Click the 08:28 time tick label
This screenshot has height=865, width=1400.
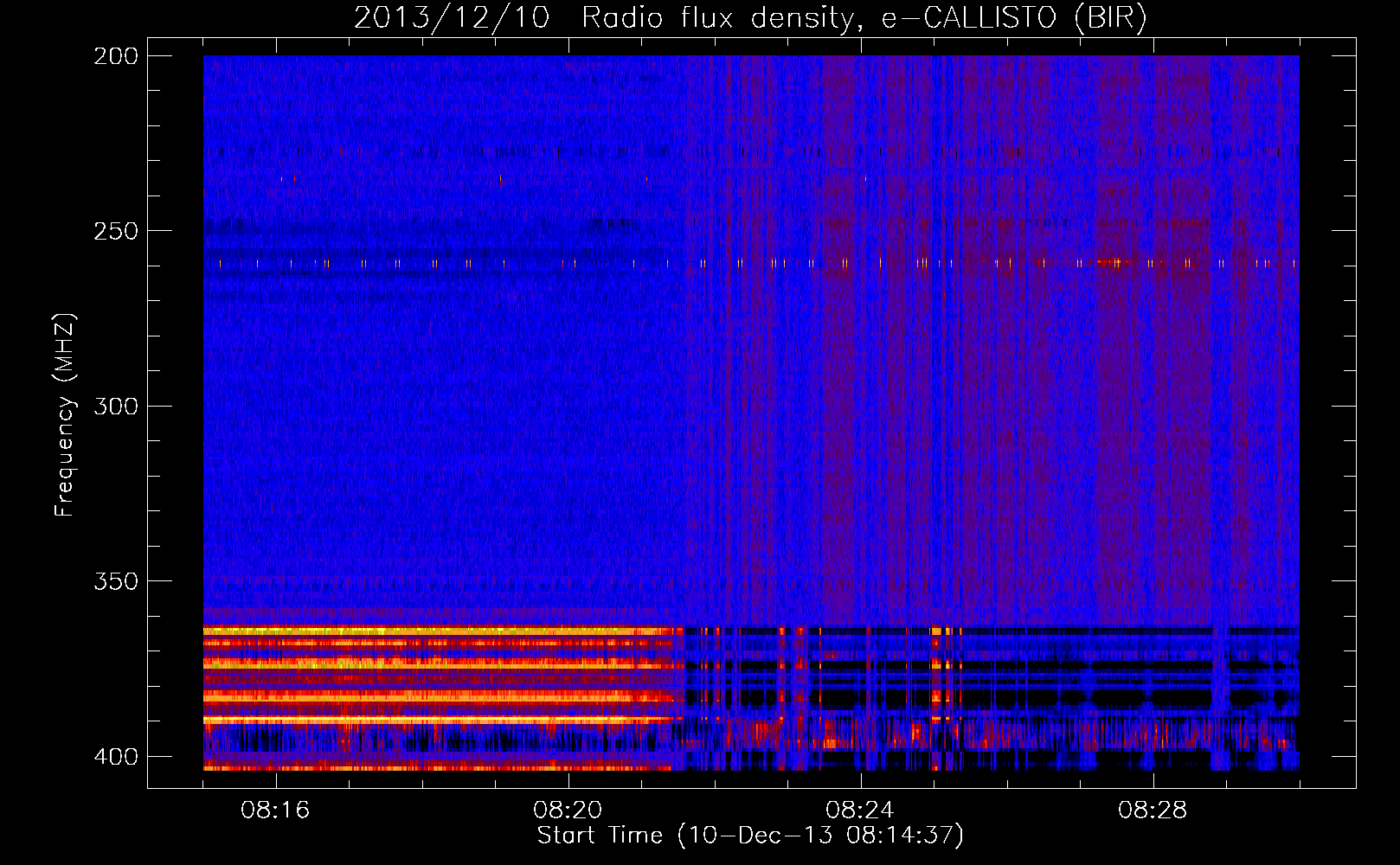pyautogui.click(x=1153, y=811)
